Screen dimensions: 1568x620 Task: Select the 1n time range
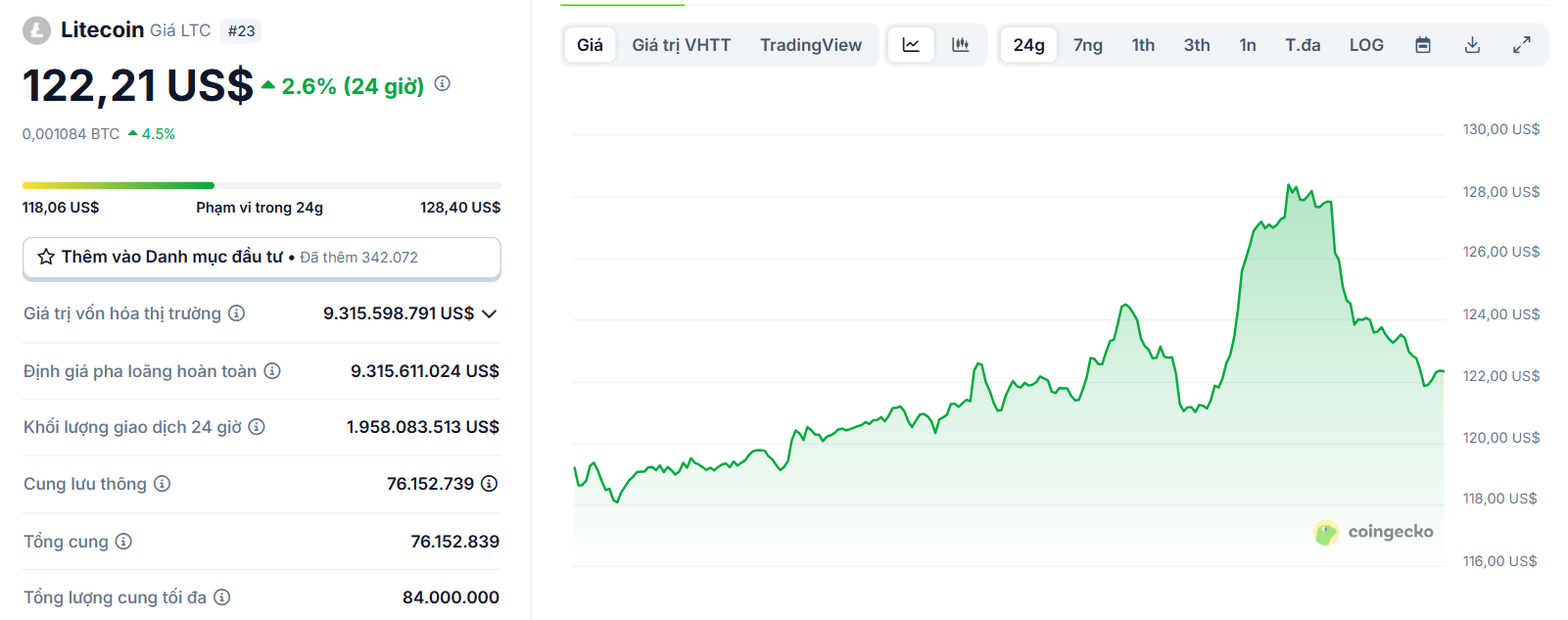coord(1248,45)
